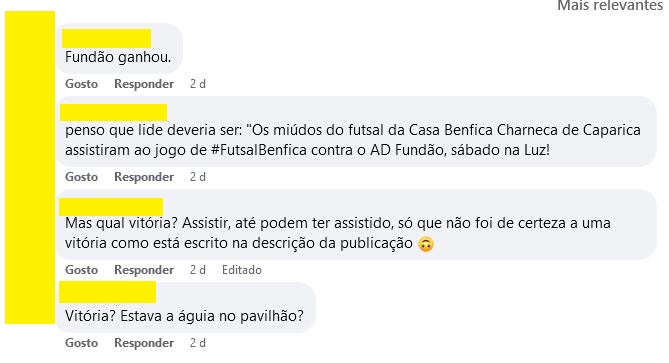Open the author name above "Vitória? Estava a águia"
669x363 pixels.
coord(108,292)
